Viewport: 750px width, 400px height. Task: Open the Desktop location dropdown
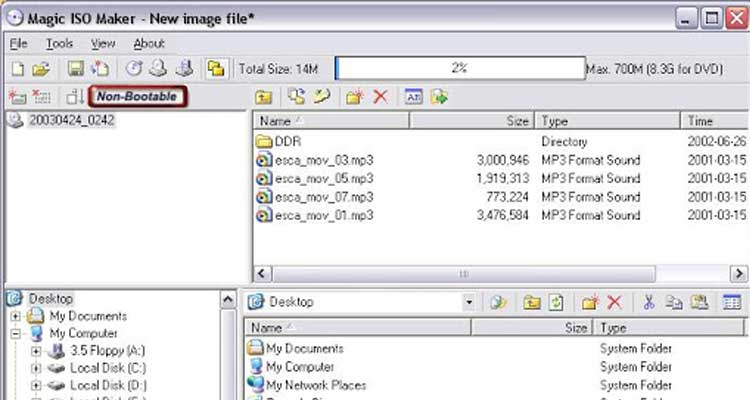click(469, 302)
